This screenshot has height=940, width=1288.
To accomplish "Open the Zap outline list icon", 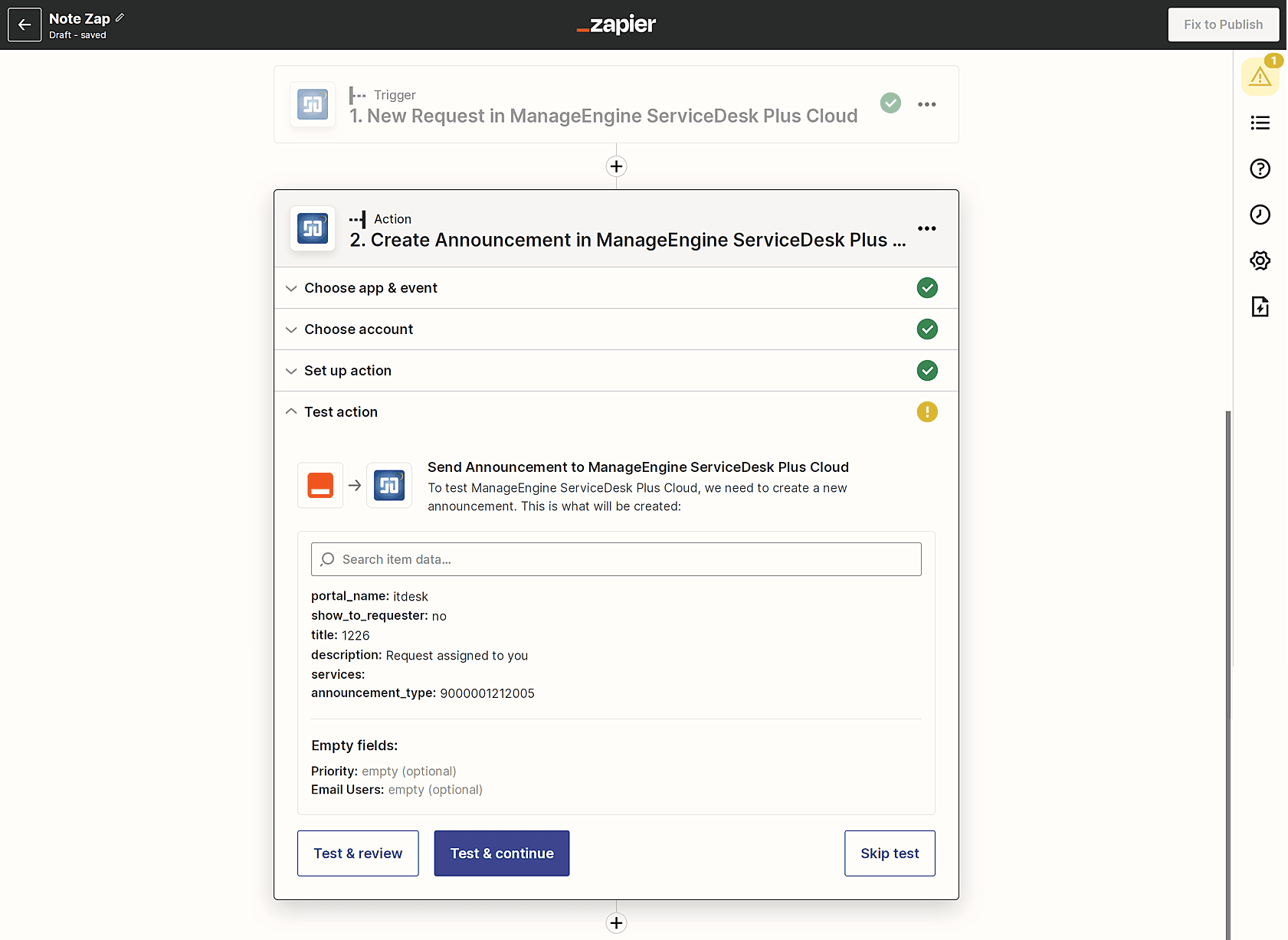I will tap(1260, 123).
